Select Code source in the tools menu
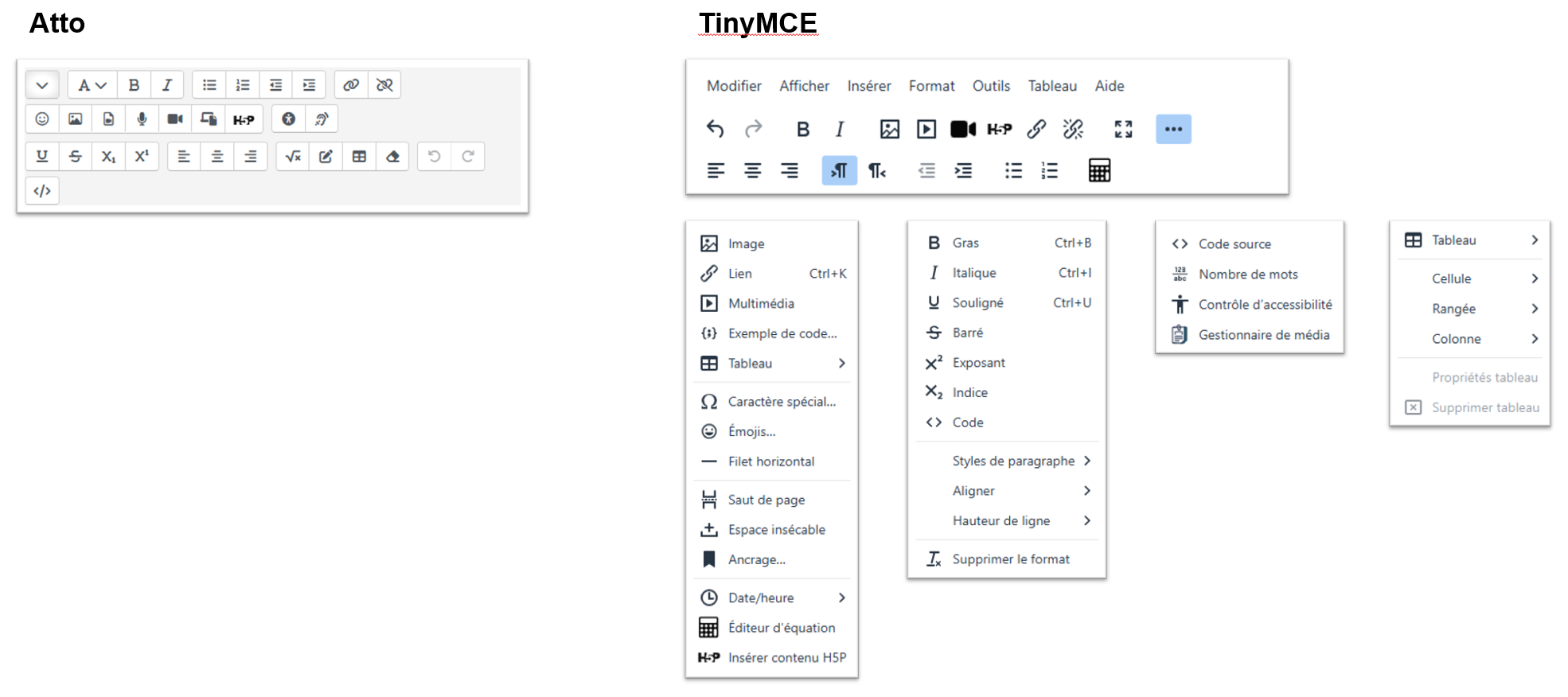 click(x=1235, y=244)
